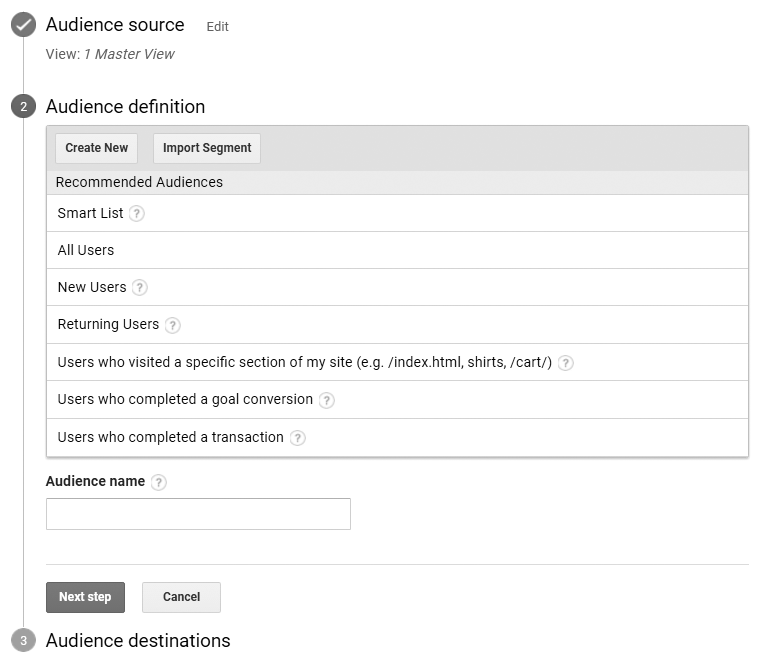Choose the Returning Users audience
The height and width of the screenshot is (666, 774).
397,325
